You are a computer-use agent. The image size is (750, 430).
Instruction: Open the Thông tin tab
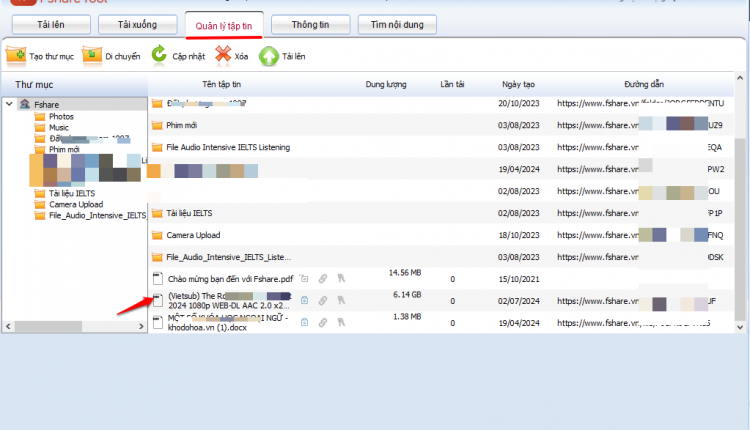click(x=310, y=24)
